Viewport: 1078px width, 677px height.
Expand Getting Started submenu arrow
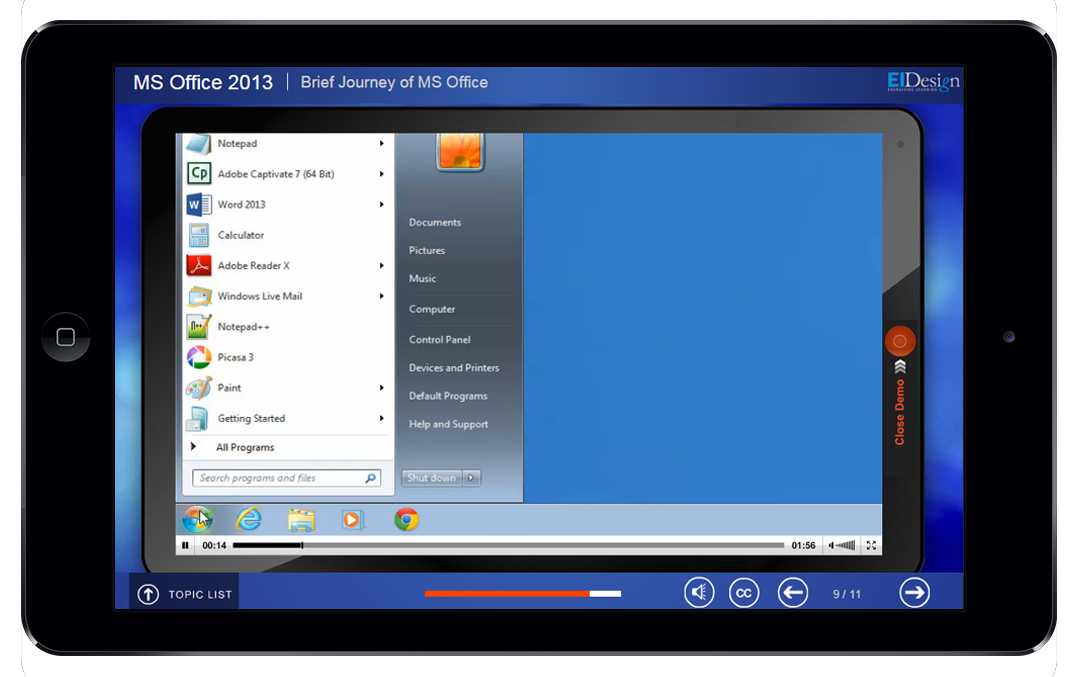382,418
